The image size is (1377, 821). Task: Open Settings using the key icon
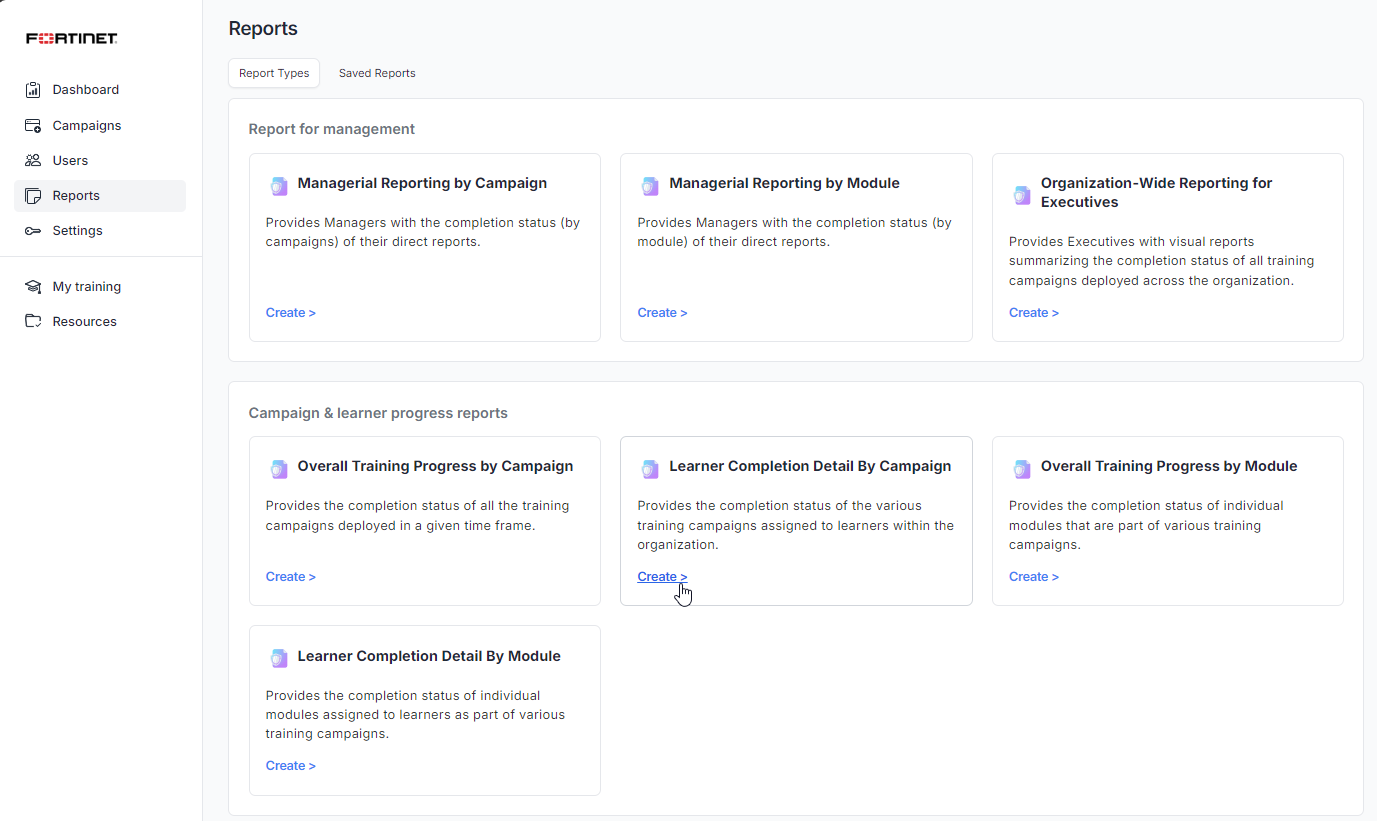coord(33,230)
